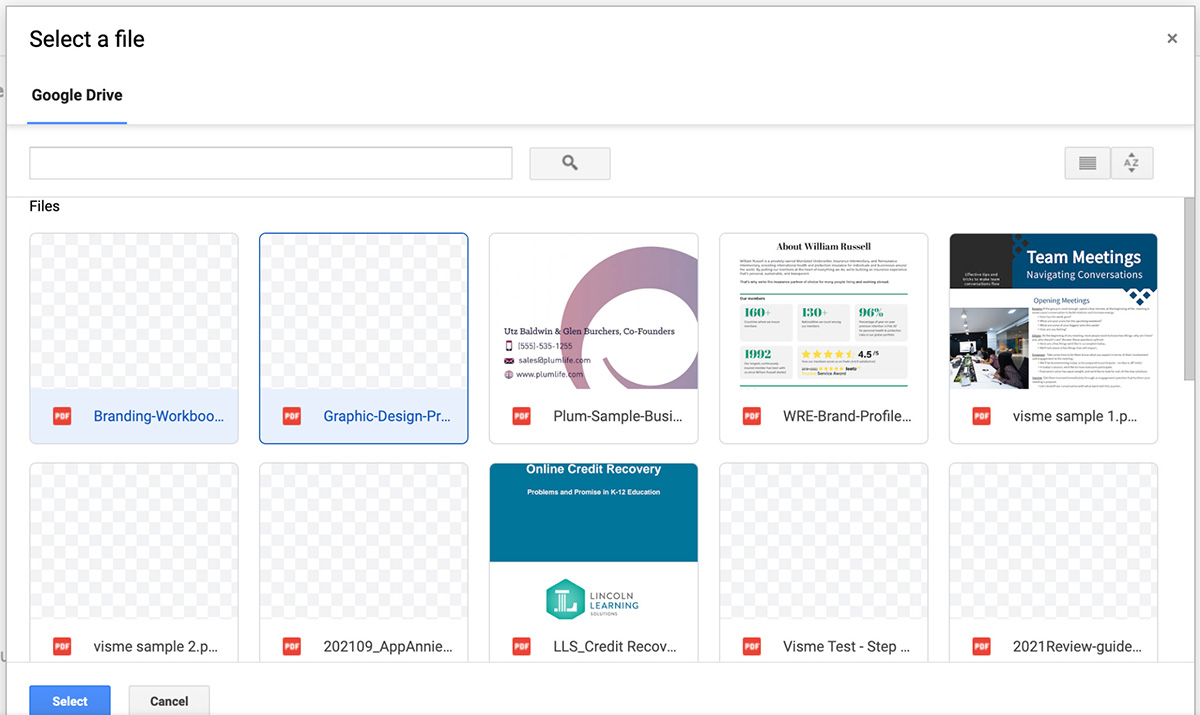Focus the file search text field
The image size is (1200, 715).
point(270,163)
